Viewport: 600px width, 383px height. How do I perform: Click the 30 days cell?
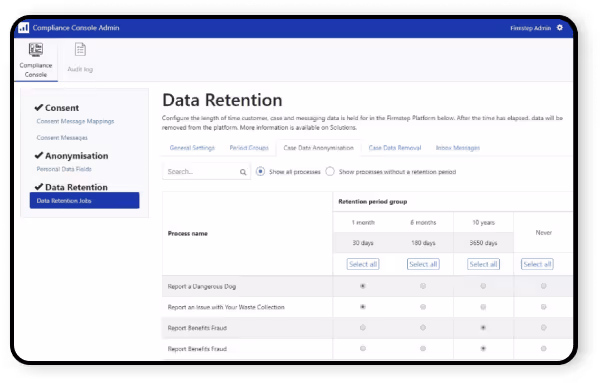(363, 243)
